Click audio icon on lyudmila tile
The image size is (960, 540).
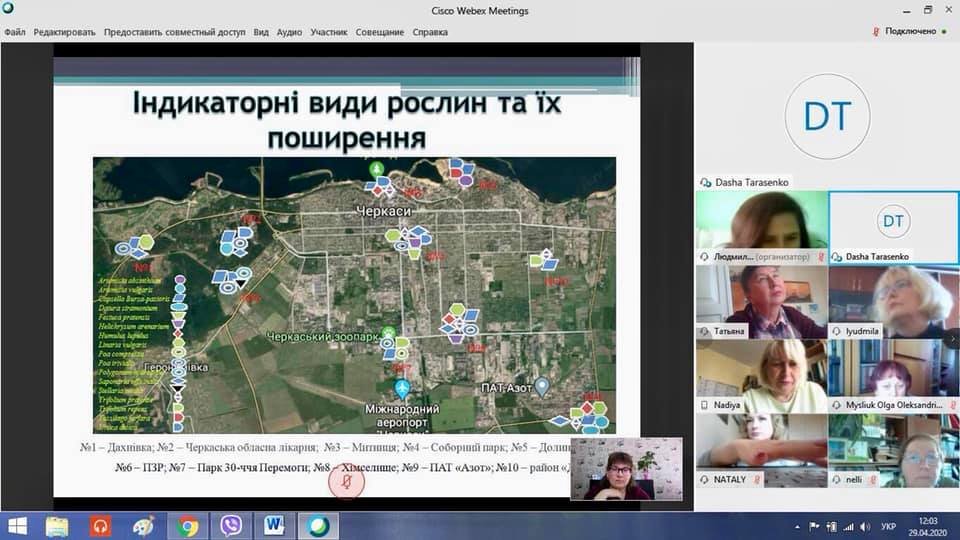coord(836,331)
